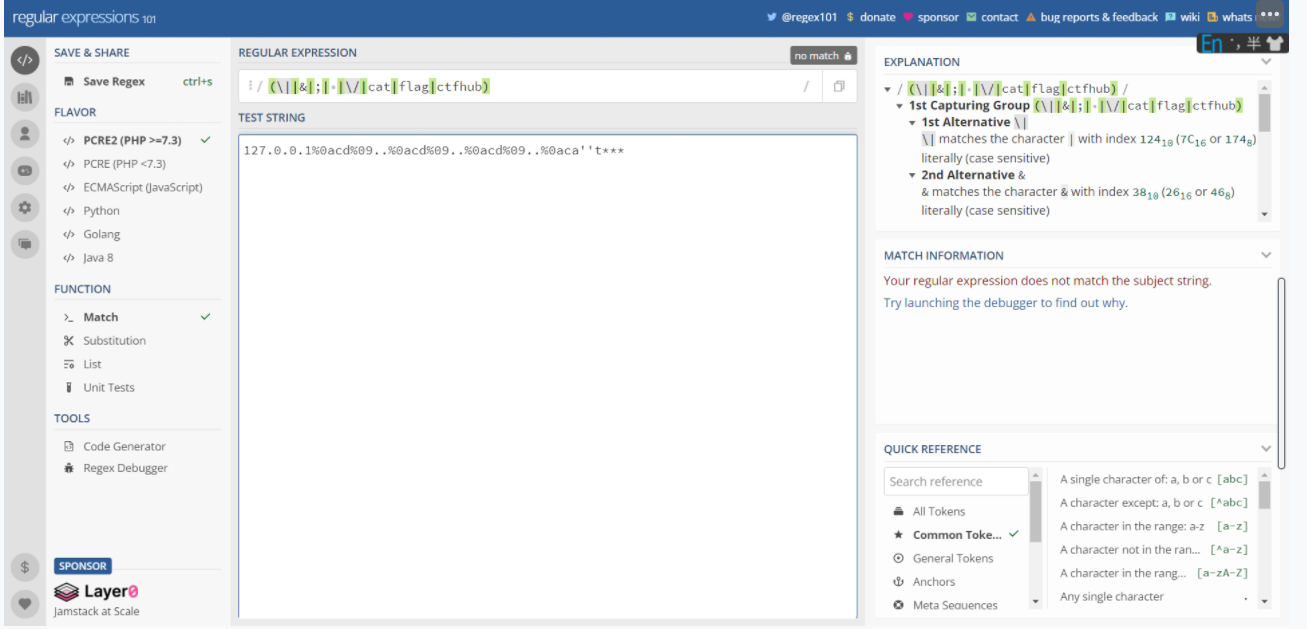Collapse the Match Information panel chevron
Viewport: 1307px width, 629px height.
tap(1266, 255)
